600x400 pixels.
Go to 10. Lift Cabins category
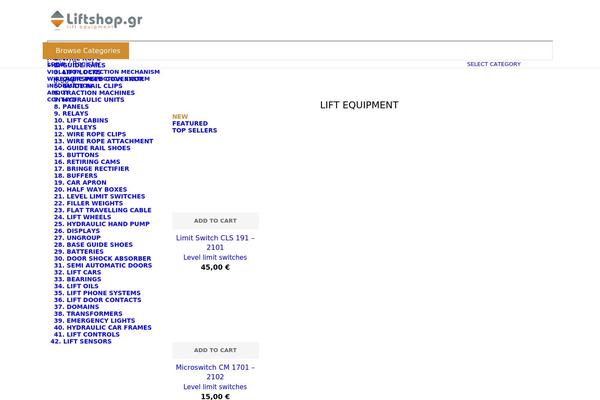81,121
